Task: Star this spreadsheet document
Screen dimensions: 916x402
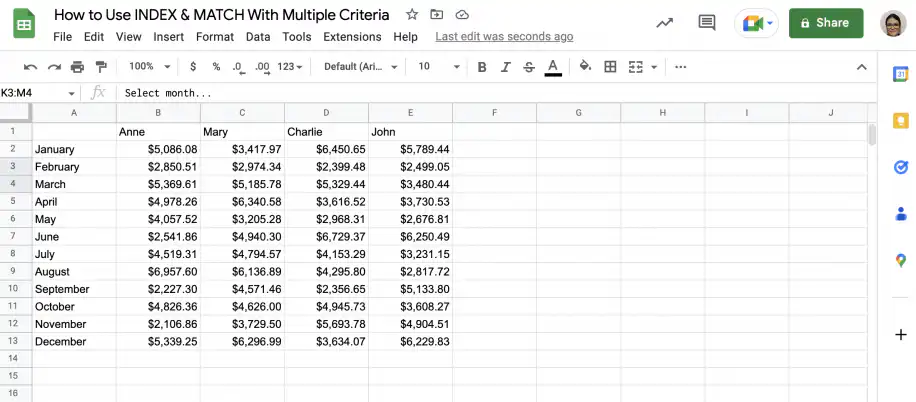Action: 412,15
